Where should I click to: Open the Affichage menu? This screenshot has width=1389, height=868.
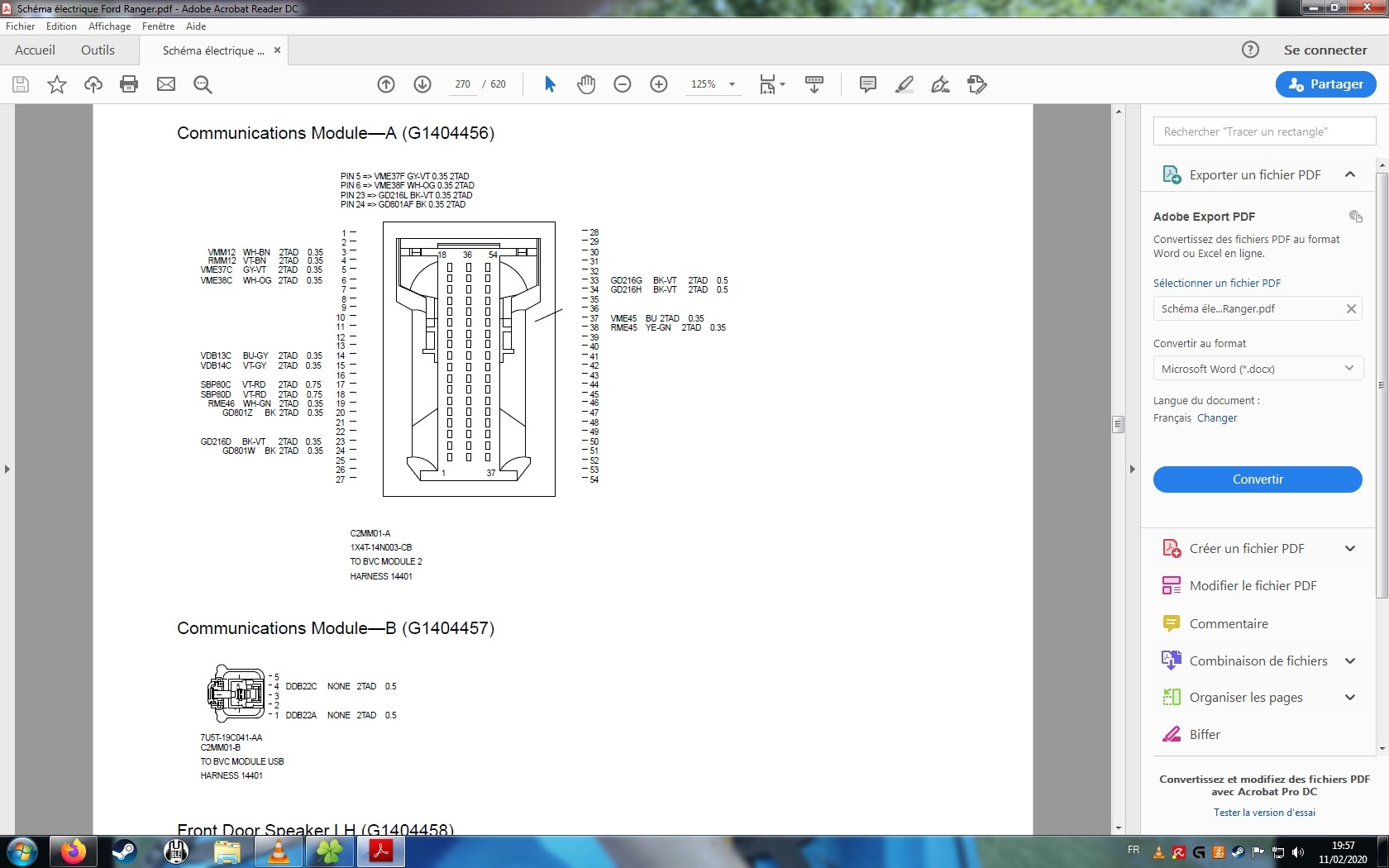click(x=109, y=26)
